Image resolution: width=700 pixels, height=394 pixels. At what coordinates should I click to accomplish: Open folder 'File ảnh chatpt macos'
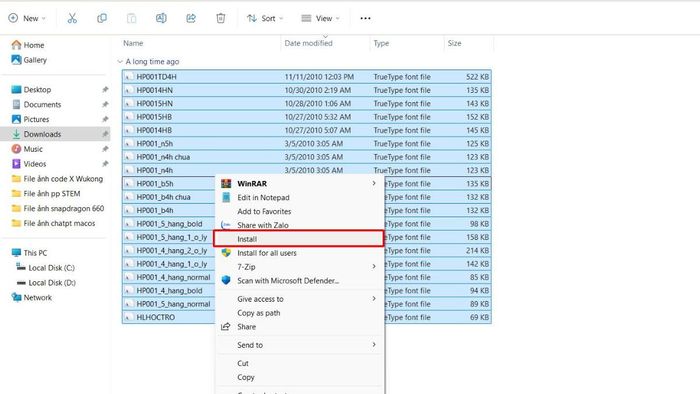click(x=53, y=223)
